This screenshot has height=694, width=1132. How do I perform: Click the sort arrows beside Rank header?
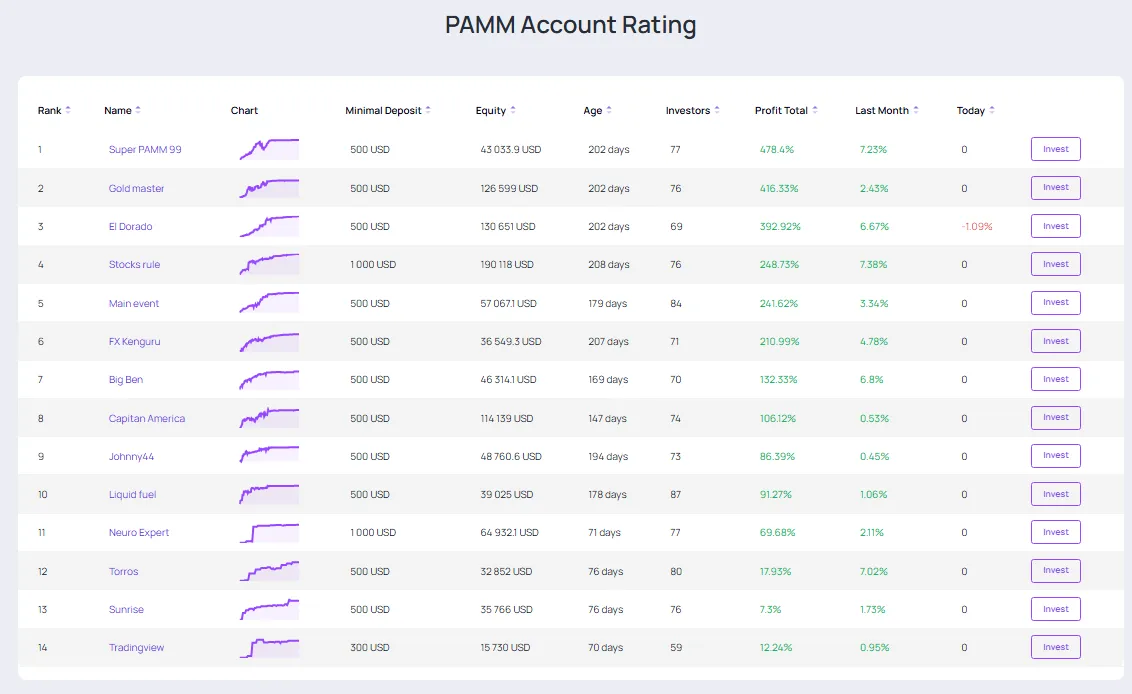(x=68, y=110)
